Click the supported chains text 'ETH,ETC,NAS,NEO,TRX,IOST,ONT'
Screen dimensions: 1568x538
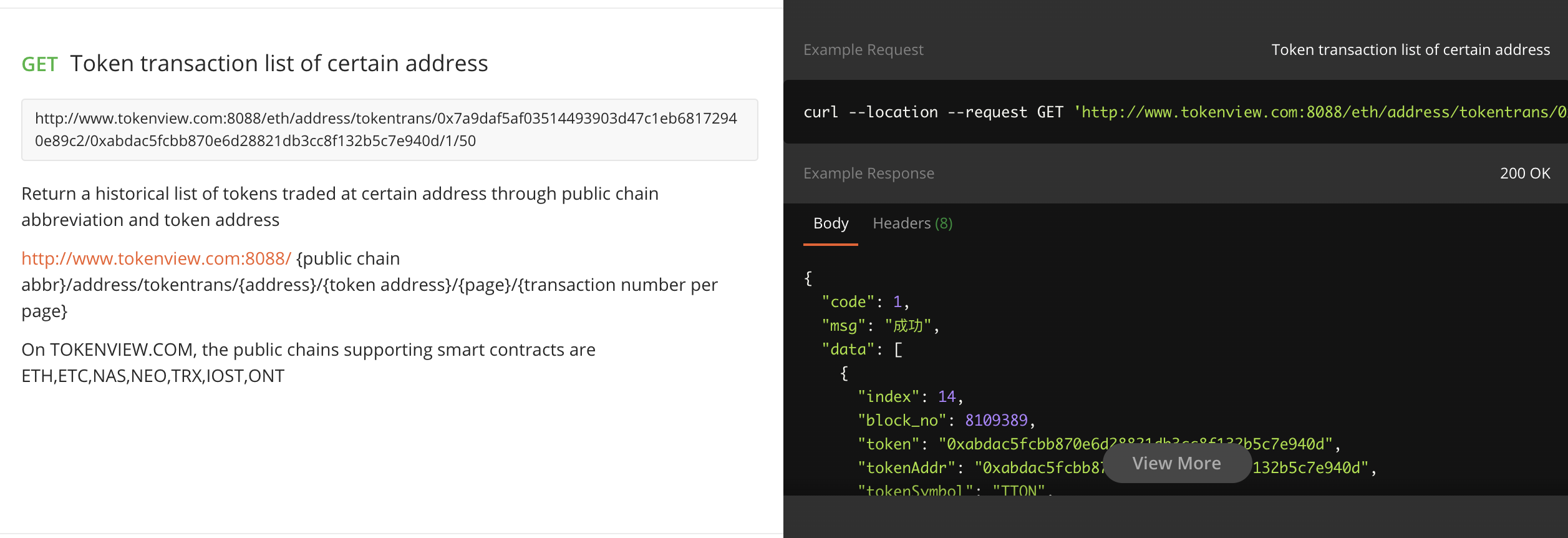point(153,376)
